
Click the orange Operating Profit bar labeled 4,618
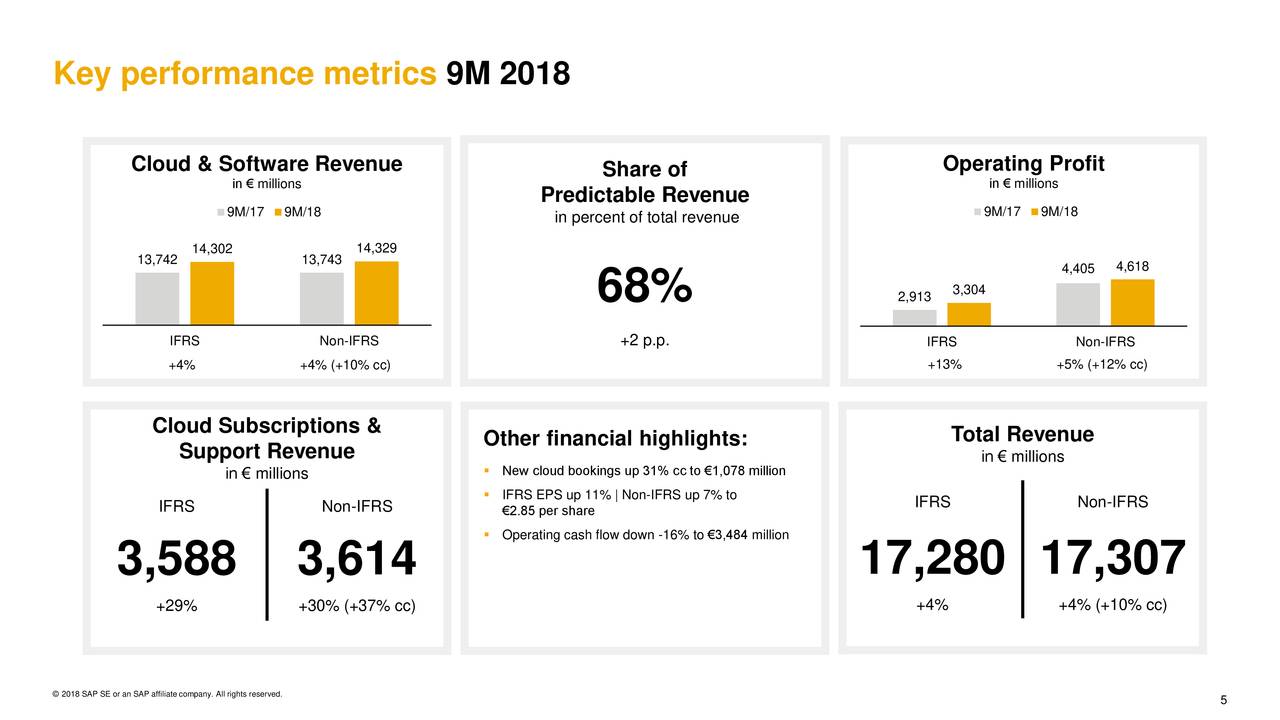pos(1133,302)
